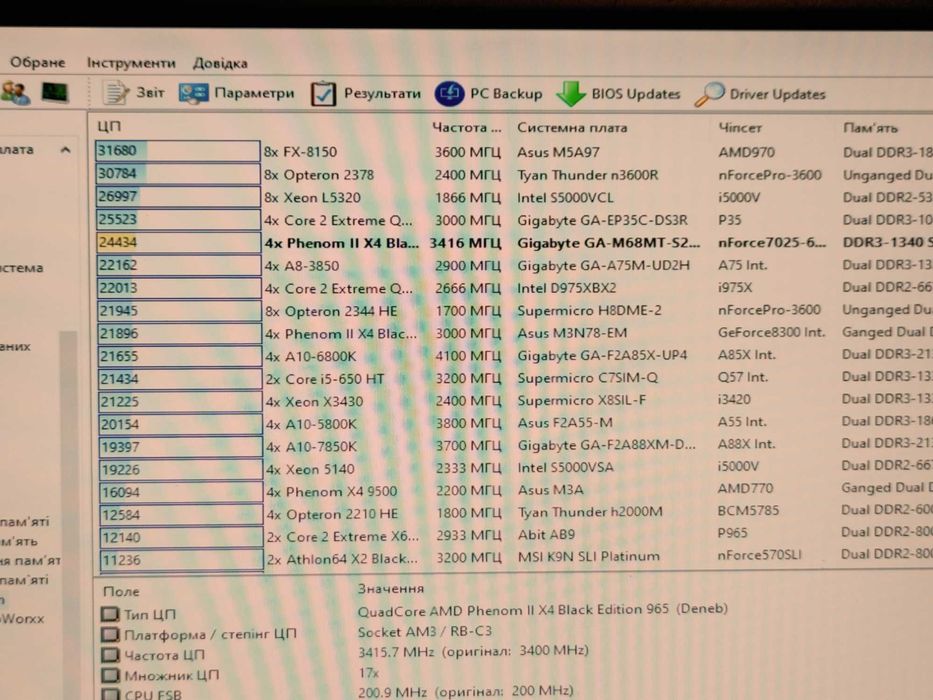This screenshot has width=933, height=700.
Task: Click the users icon in toolbar
Action: (x=15, y=93)
